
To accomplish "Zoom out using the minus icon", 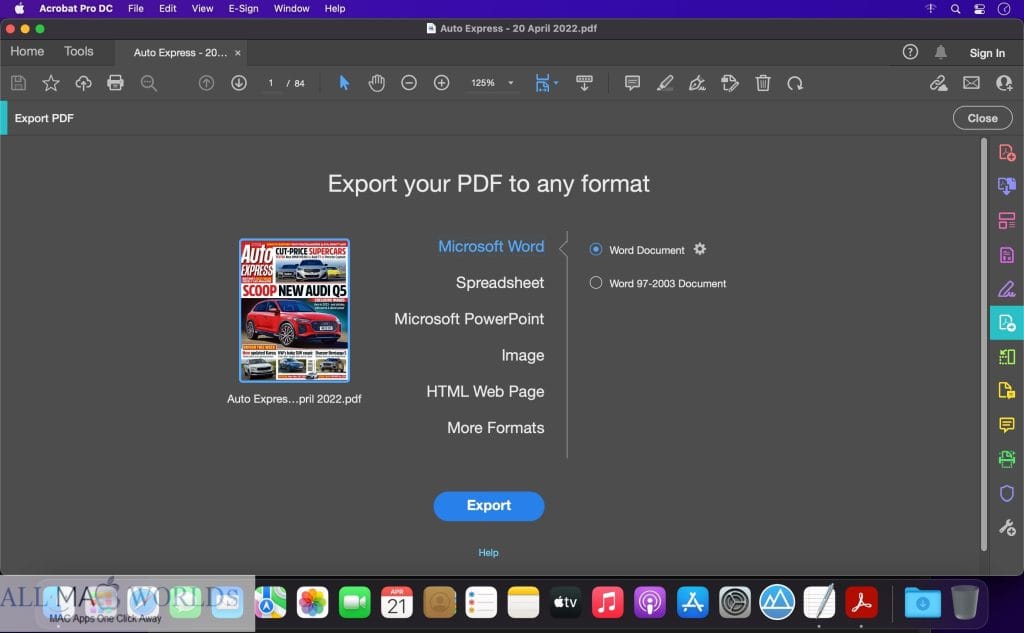I will click(x=409, y=83).
